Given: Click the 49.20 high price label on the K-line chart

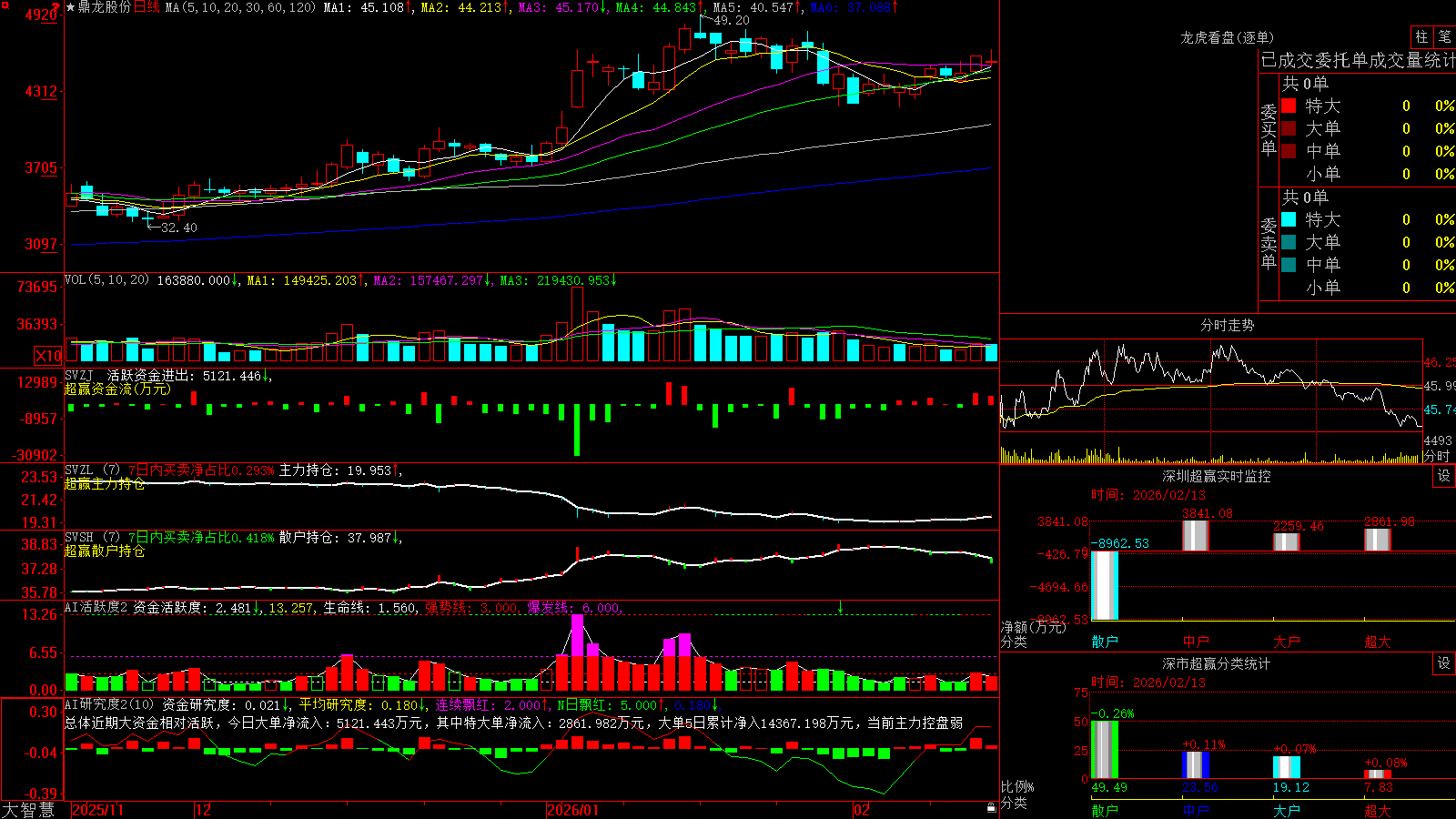Looking at the screenshot, I should pyautogui.click(x=732, y=20).
